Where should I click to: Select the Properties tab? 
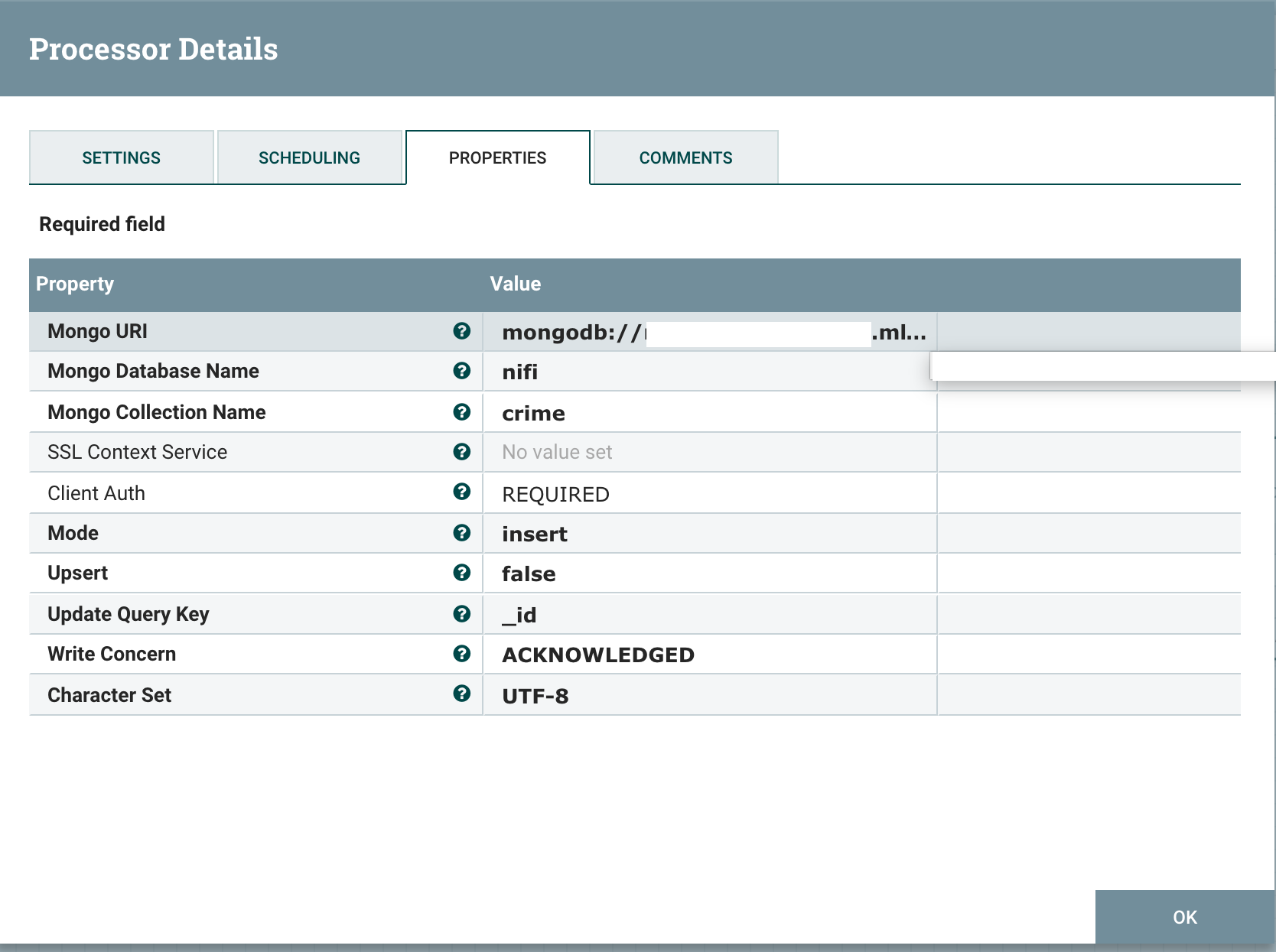tap(497, 158)
